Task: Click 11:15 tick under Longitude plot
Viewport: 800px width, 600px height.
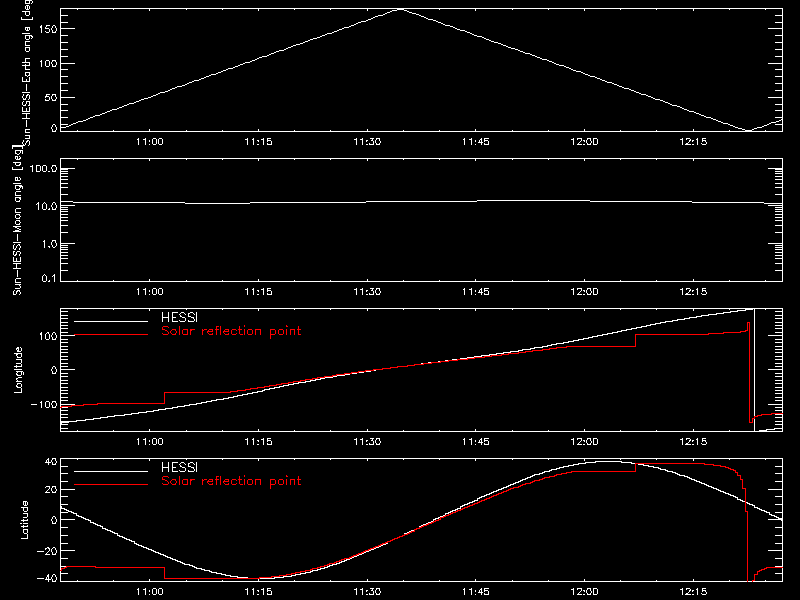Action: [x=258, y=442]
